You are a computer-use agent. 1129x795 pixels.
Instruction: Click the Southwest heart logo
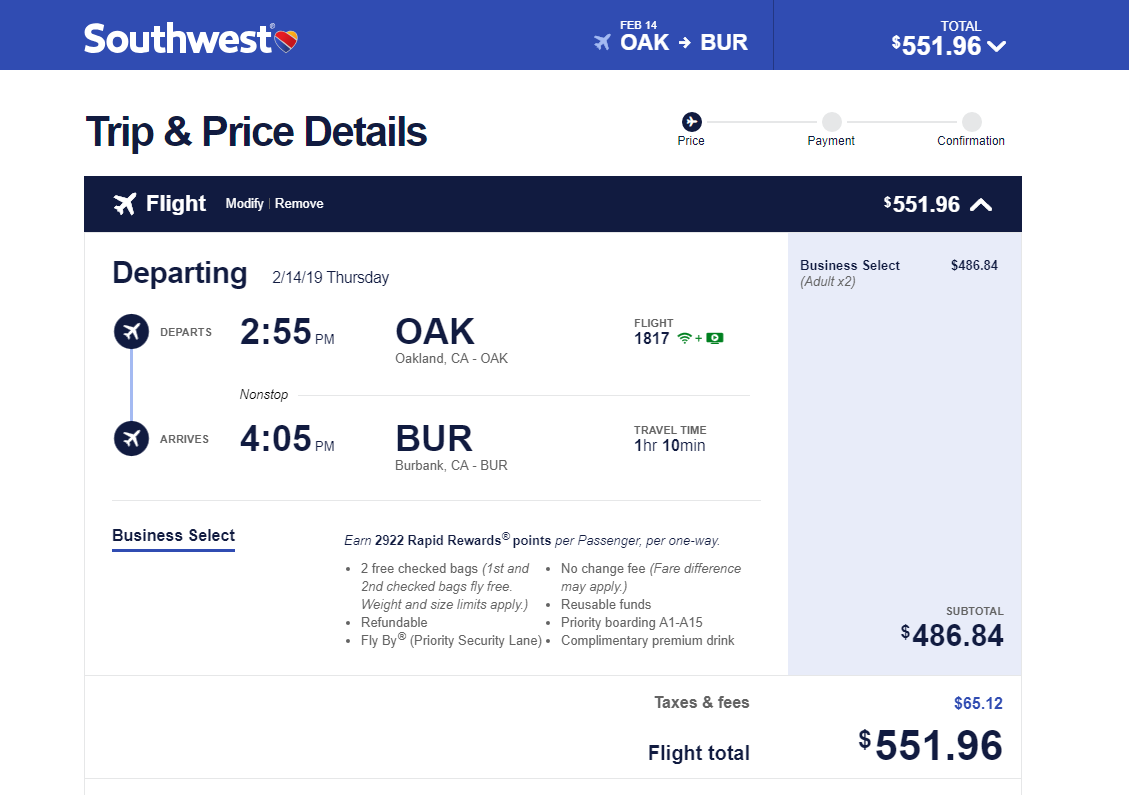pyautogui.click(x=287, y=41)
